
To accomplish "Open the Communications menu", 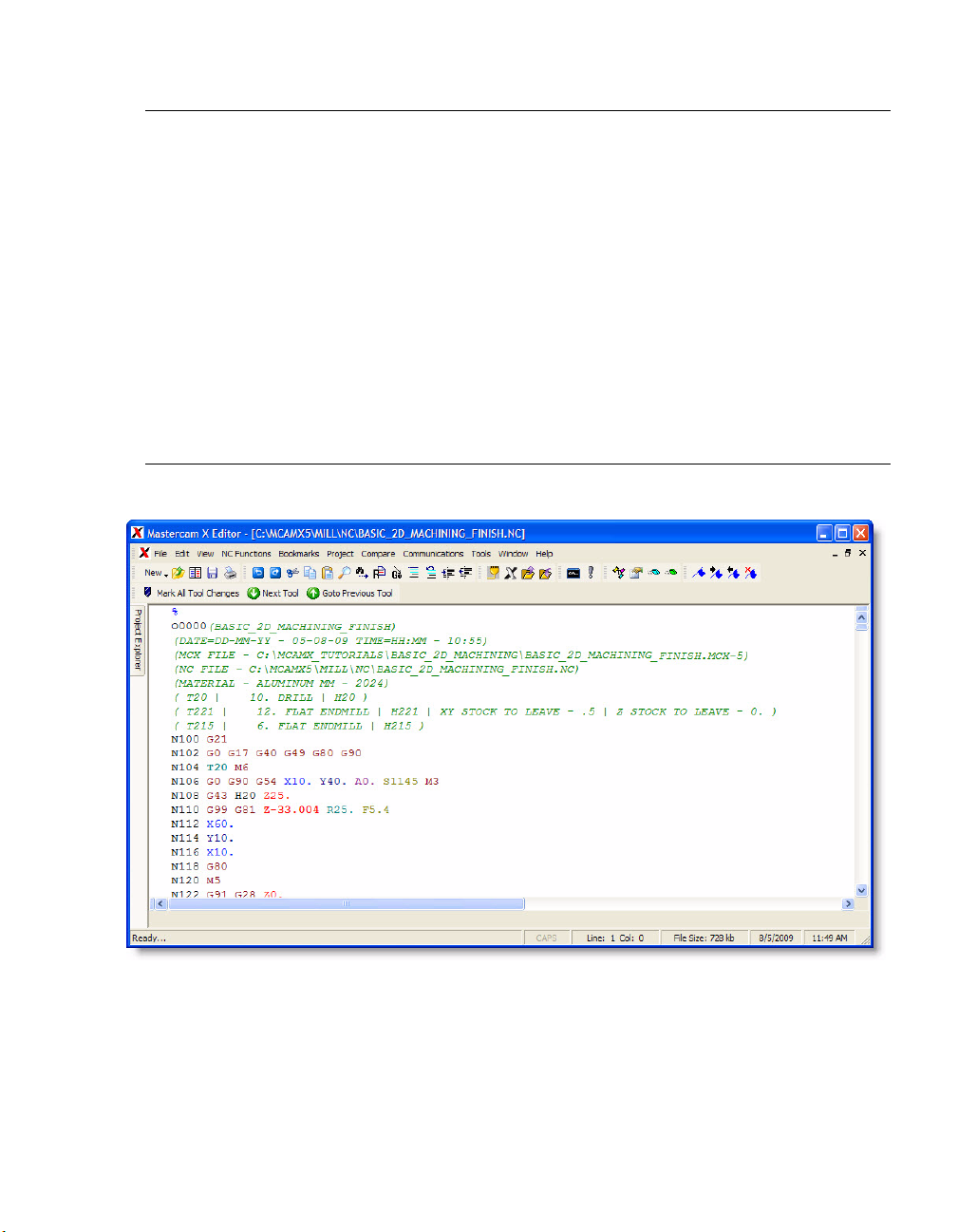I will 433,554.
